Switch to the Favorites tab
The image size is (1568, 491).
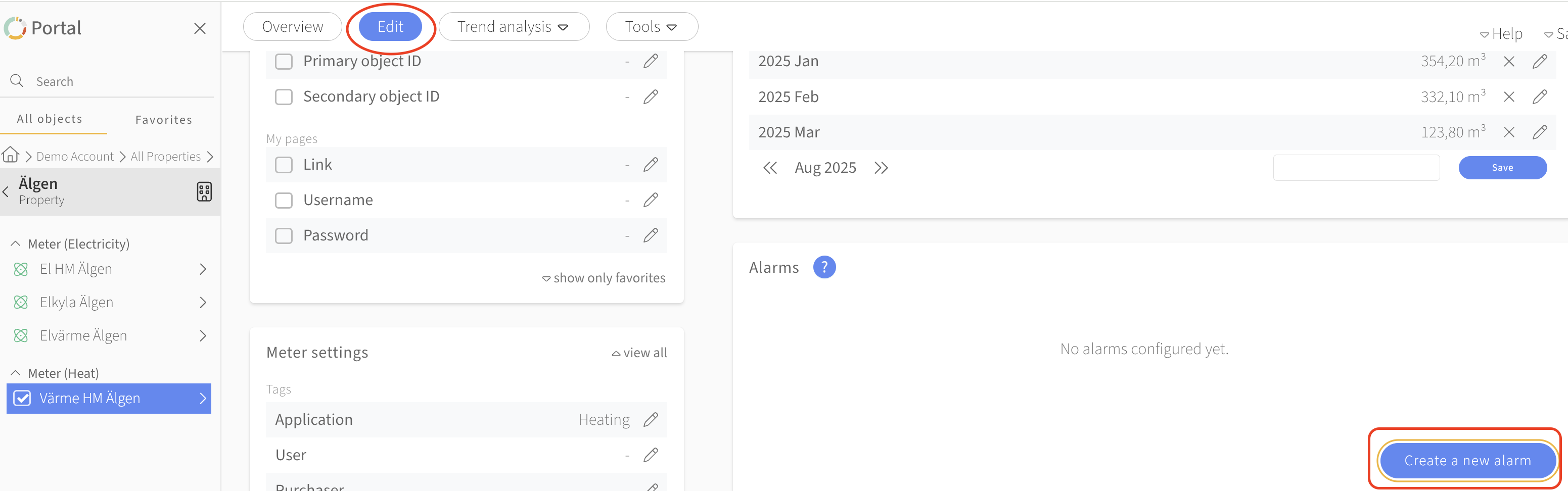click(163, 120)
